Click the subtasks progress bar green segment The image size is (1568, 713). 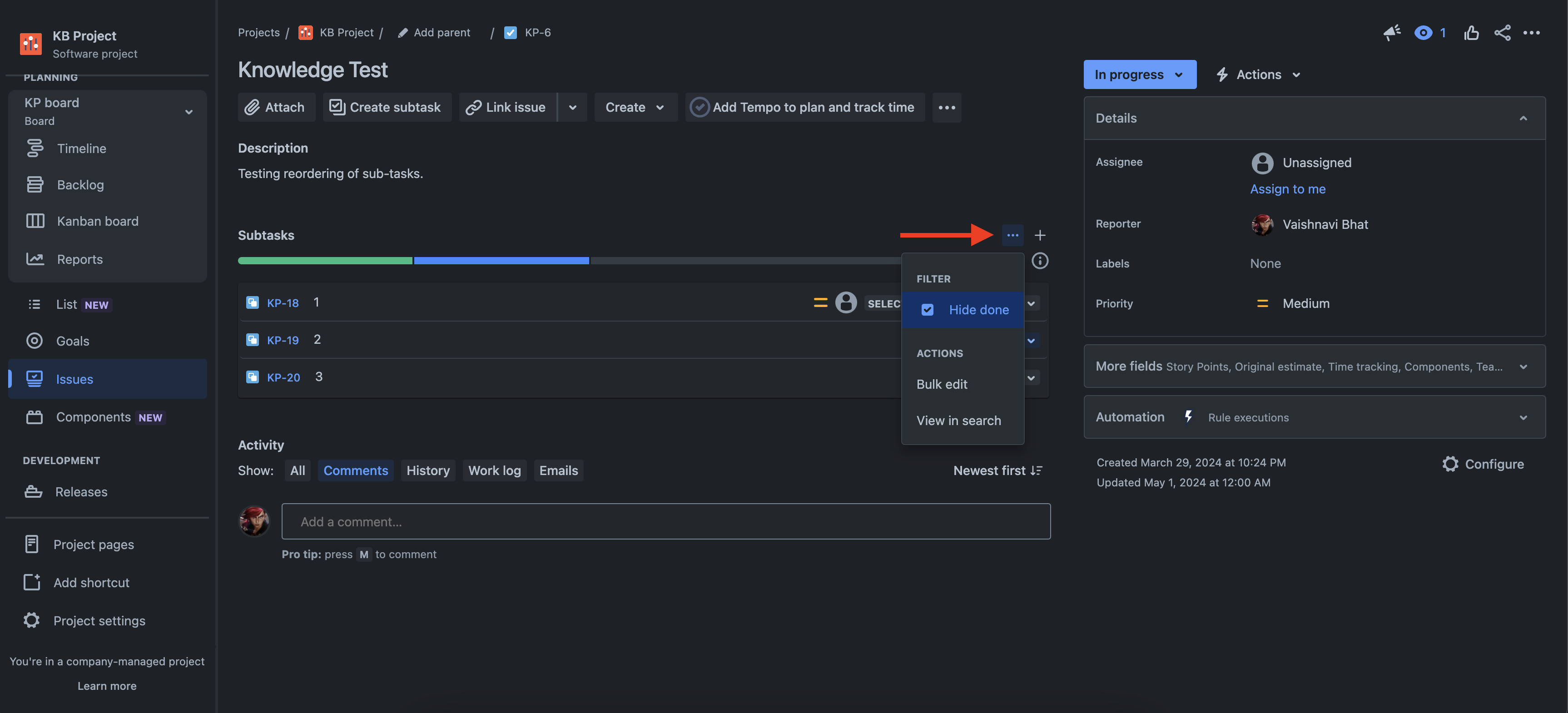coord(324,261)
